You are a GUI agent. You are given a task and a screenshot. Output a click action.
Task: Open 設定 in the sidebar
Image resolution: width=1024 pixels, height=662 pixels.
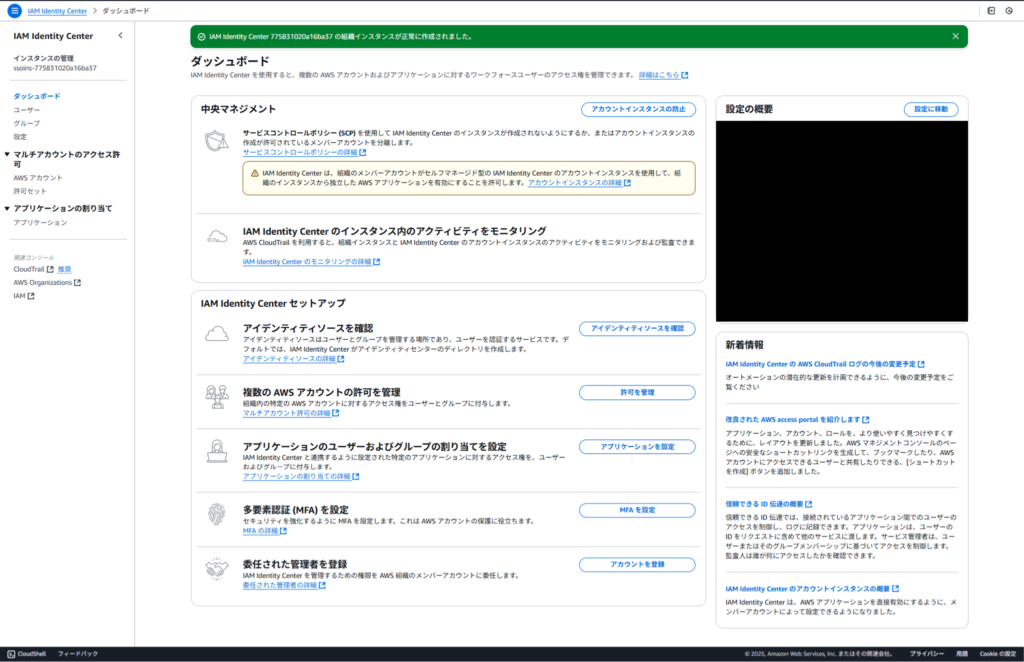[x=20, y=137]
